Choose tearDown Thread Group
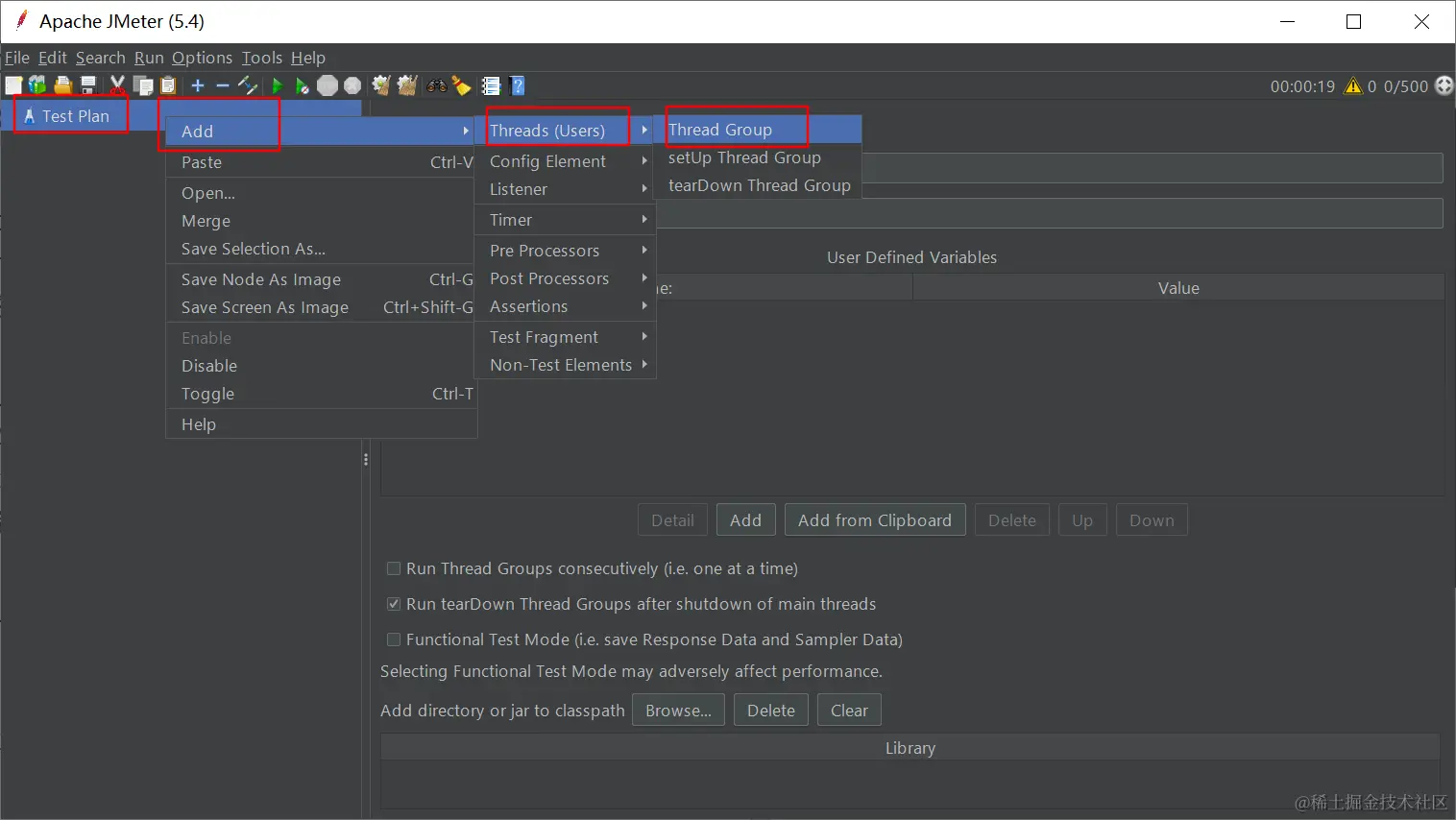The image size is (1456, 820). 758,185
